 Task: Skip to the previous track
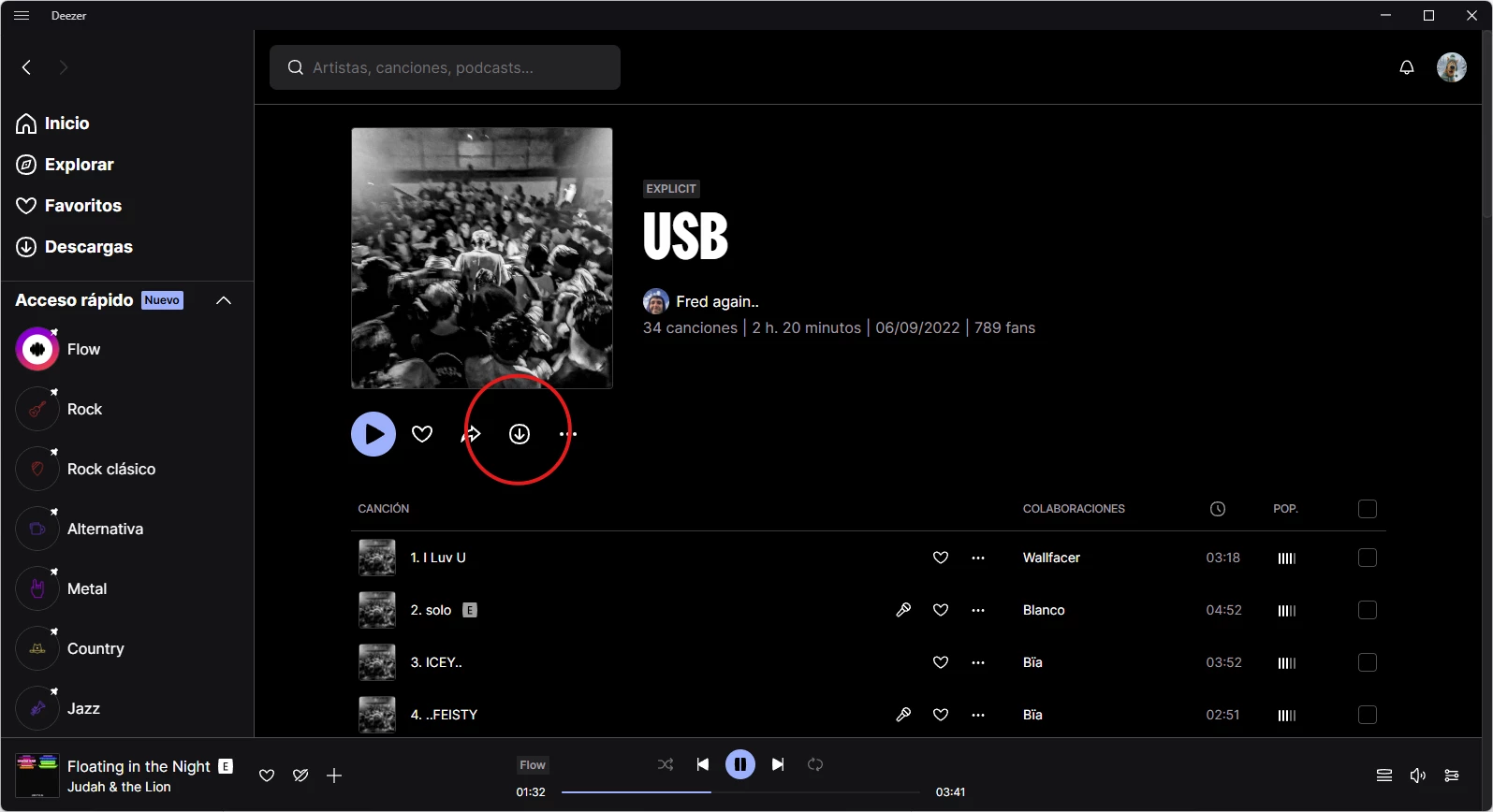click(x=703, y=764)
